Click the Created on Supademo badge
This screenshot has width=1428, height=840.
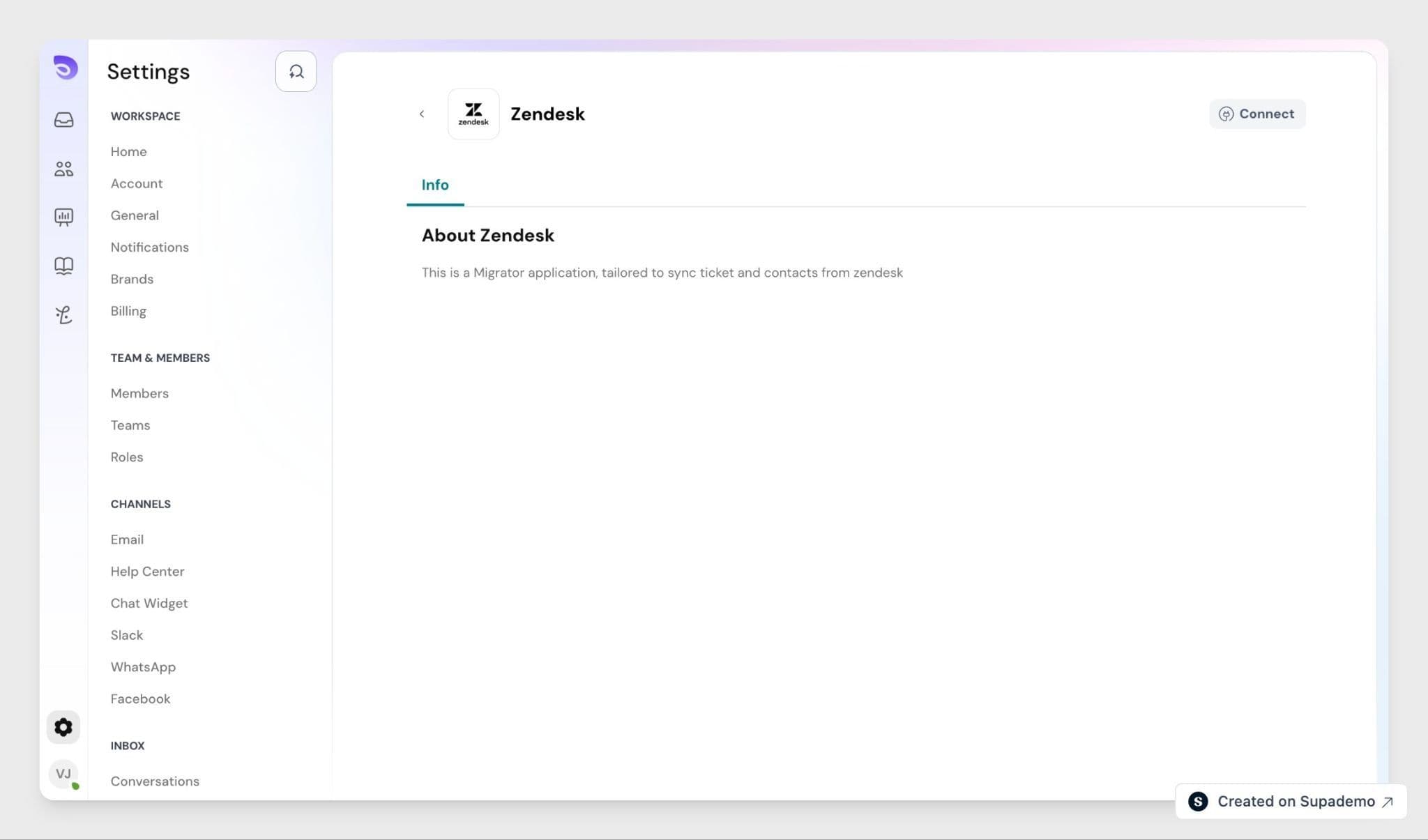[1291, 802]
